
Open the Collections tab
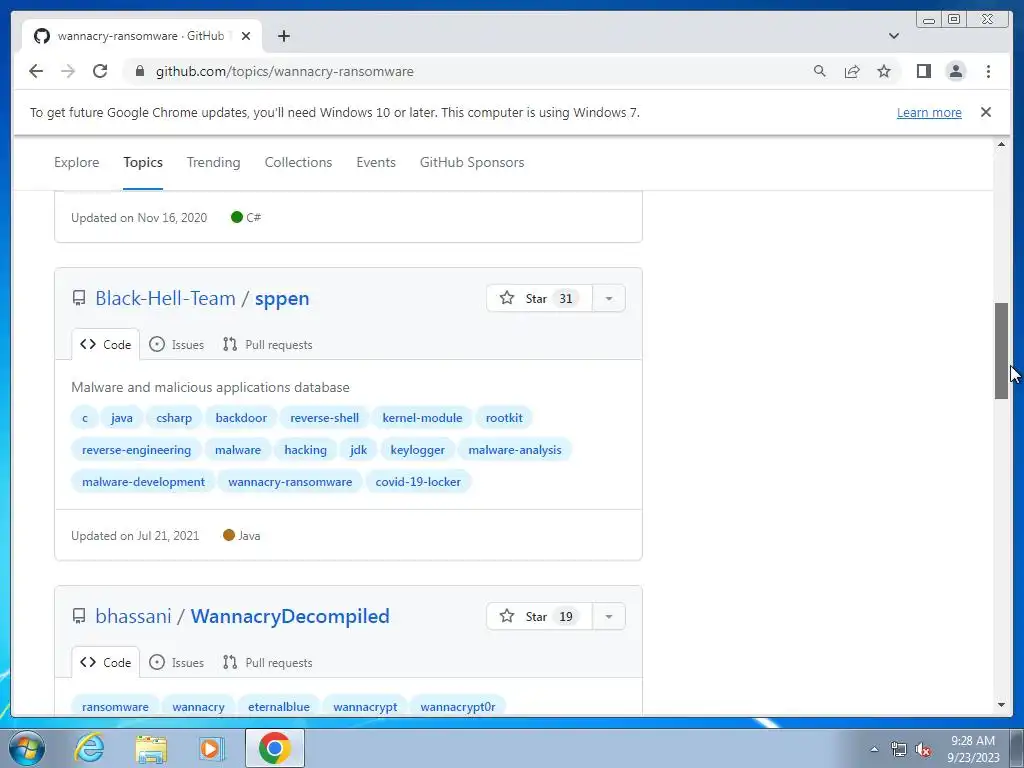coord(298,163)
